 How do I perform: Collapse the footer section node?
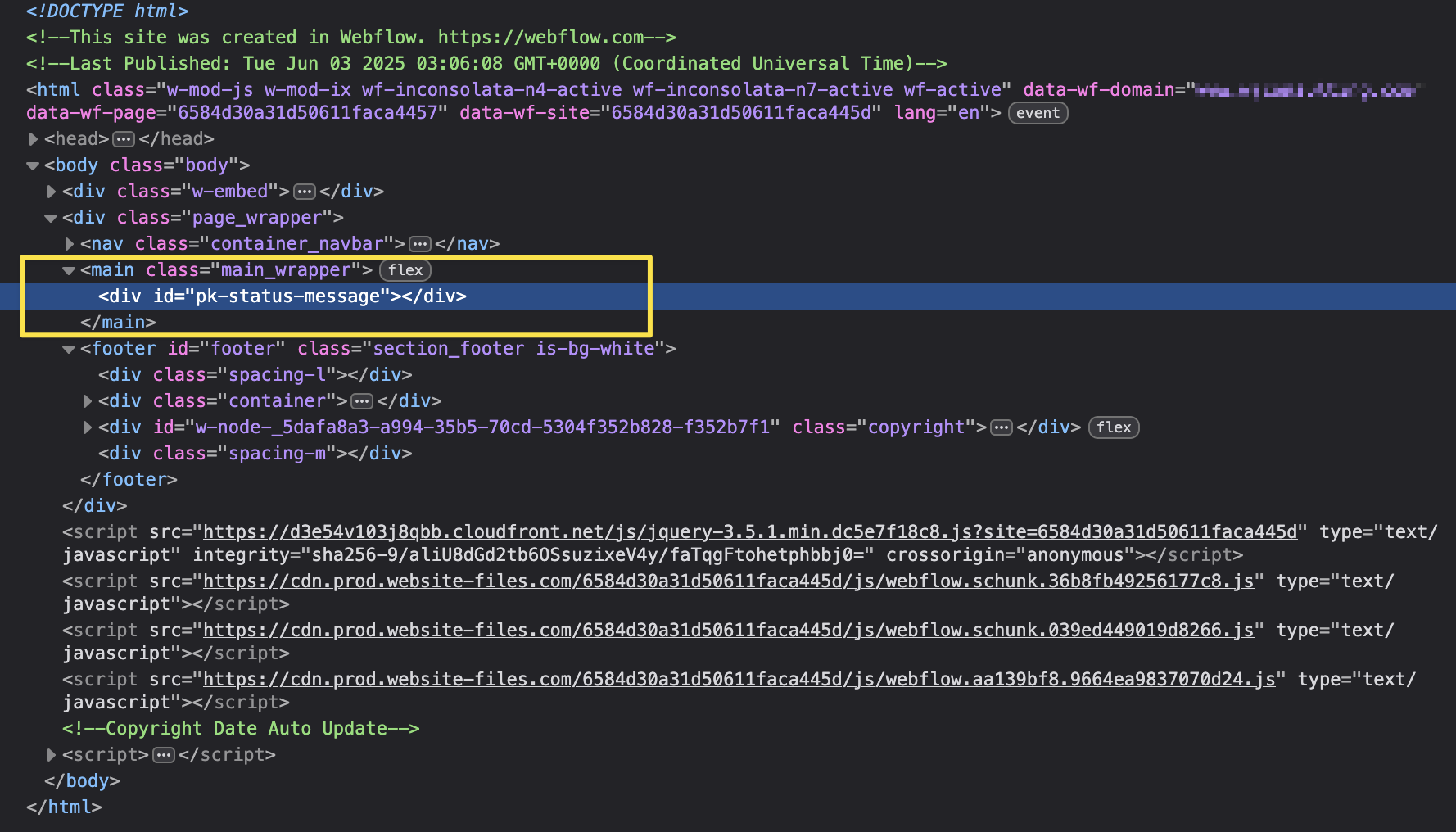69,349
